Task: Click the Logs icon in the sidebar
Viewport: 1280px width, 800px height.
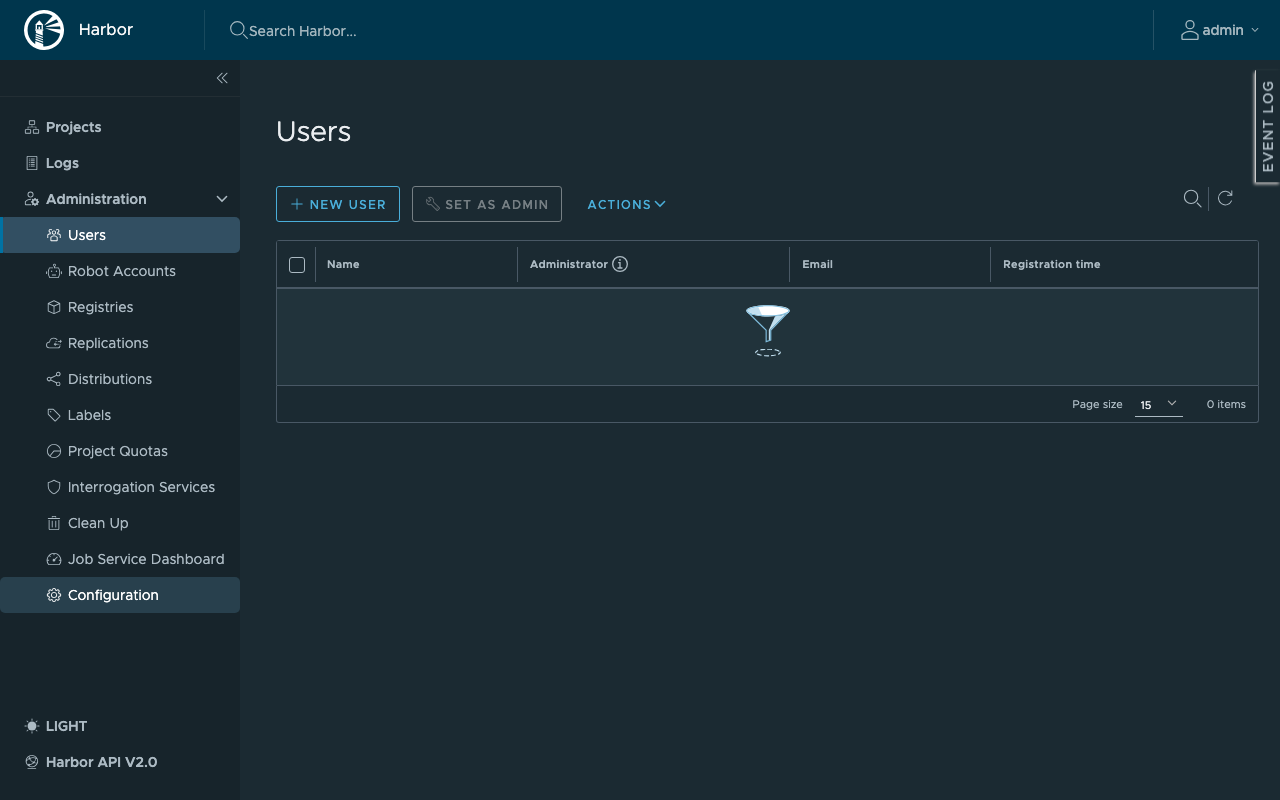Action: pos(32,163)
